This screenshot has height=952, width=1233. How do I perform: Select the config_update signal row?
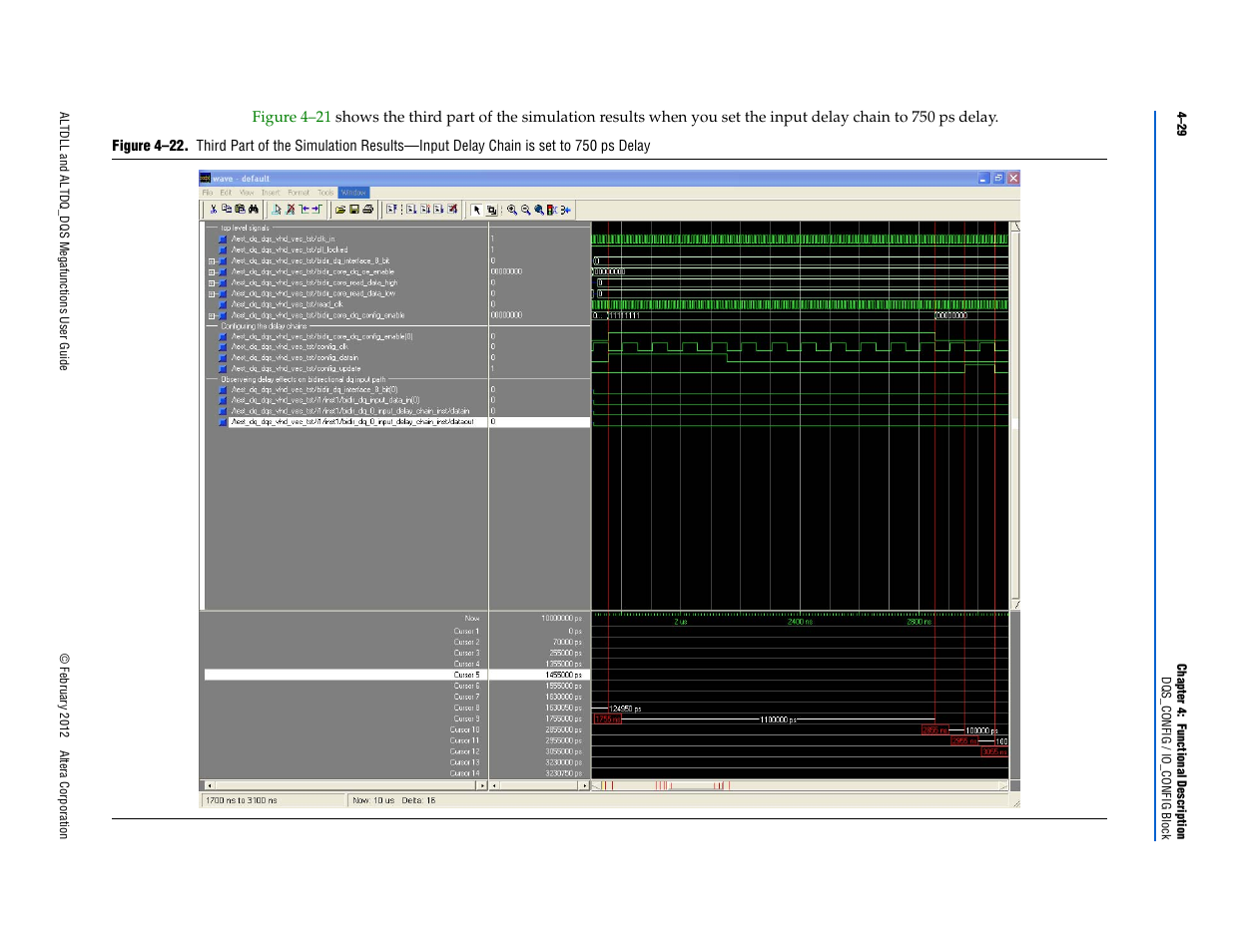(x=296, y=369)
